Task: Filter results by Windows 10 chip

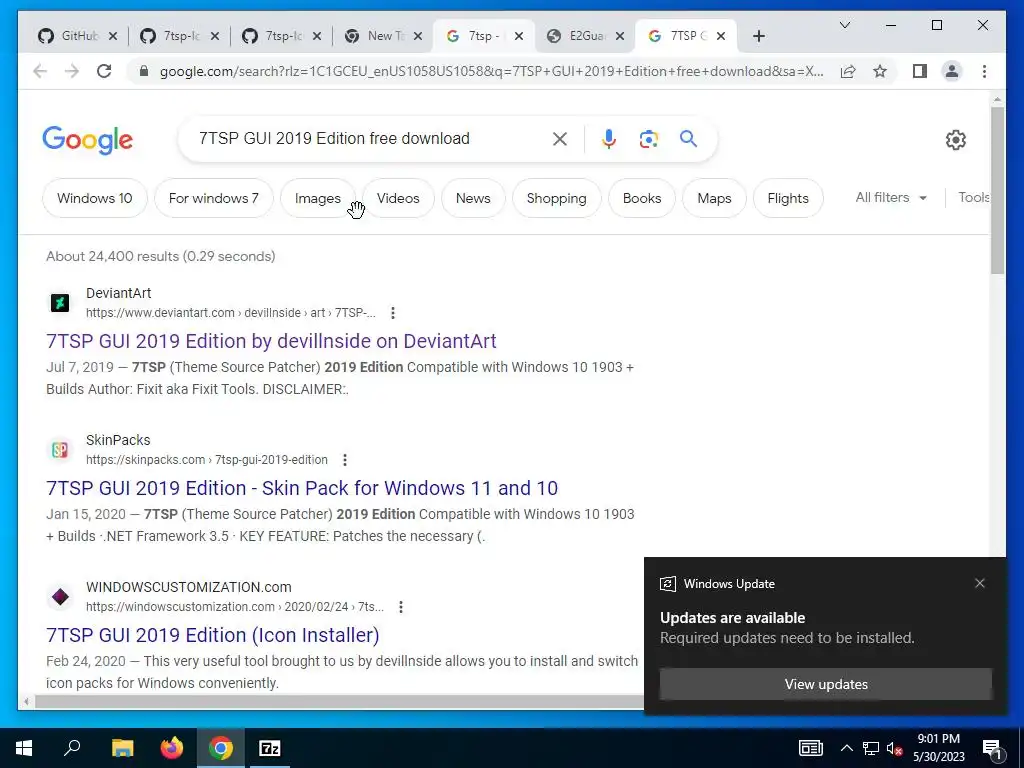Action: [x=95, y=198]
